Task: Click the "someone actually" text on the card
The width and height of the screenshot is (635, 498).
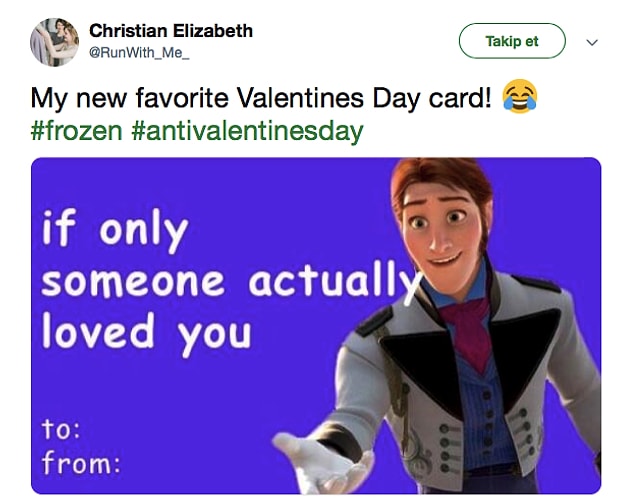Action: pyautogui.click(x=231, y=281)
